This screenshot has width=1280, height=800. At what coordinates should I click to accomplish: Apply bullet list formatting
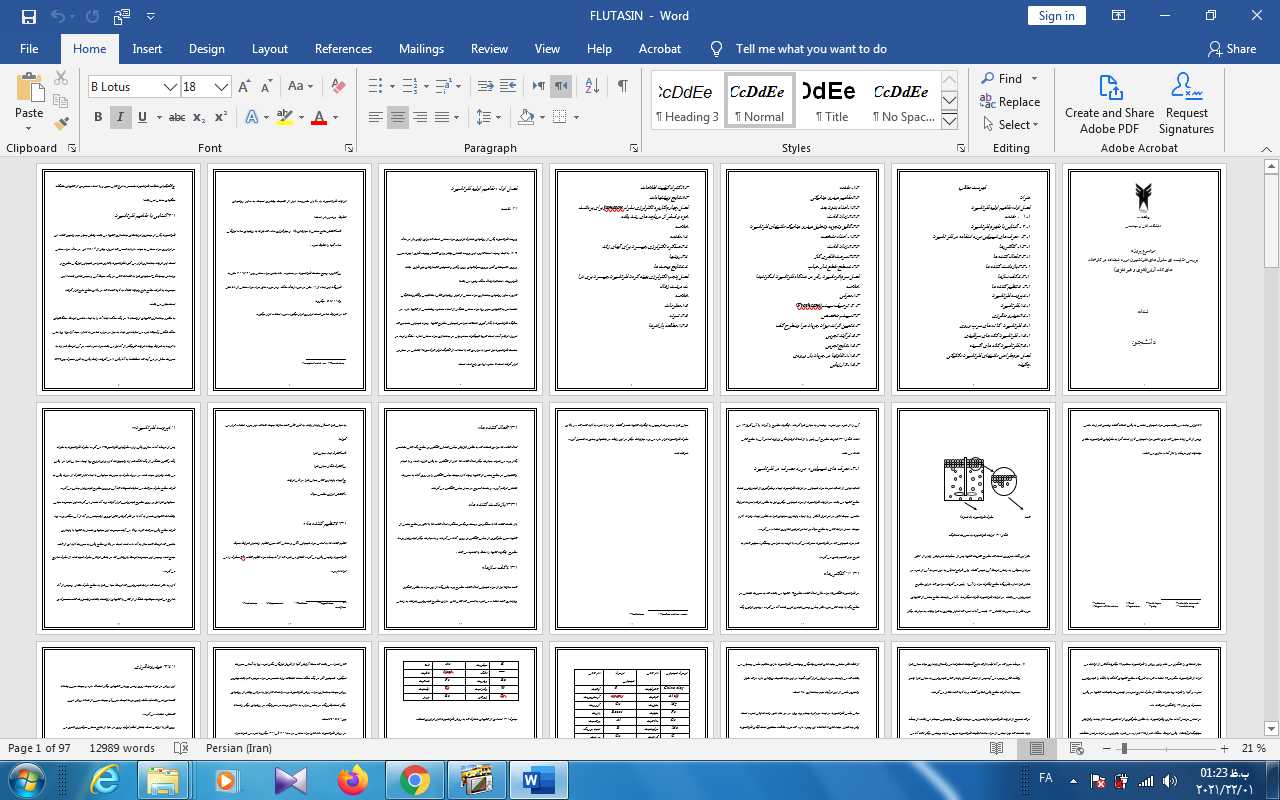pos(376,86)
